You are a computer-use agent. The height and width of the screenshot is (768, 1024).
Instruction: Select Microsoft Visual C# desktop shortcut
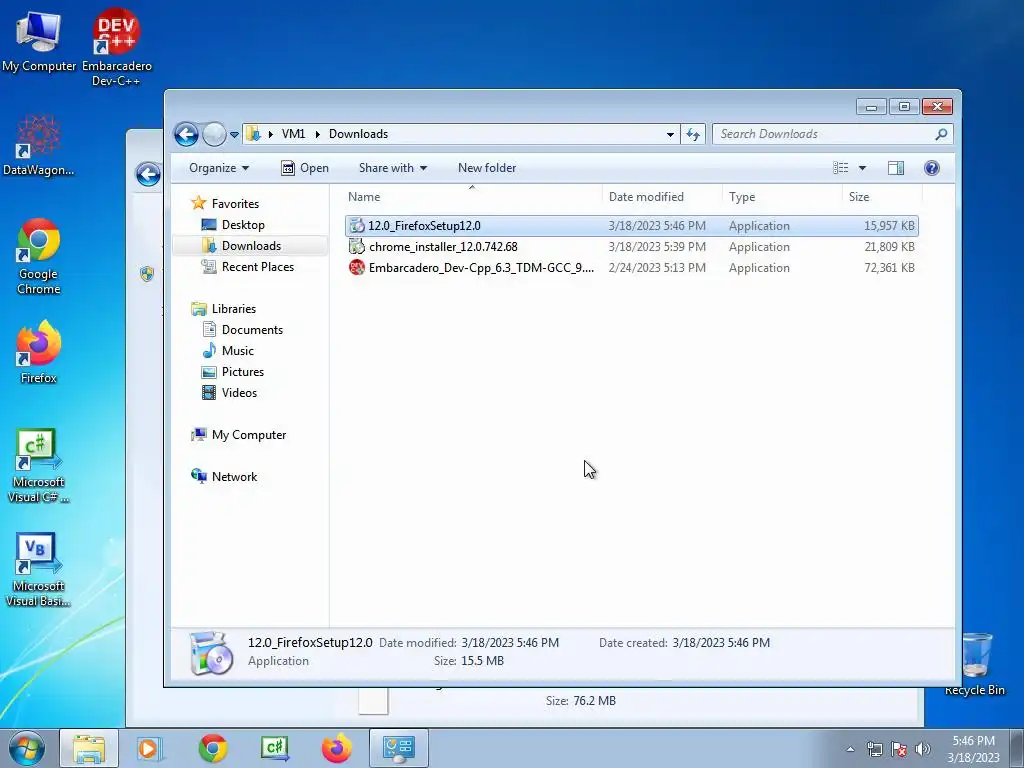pos(39,466)
